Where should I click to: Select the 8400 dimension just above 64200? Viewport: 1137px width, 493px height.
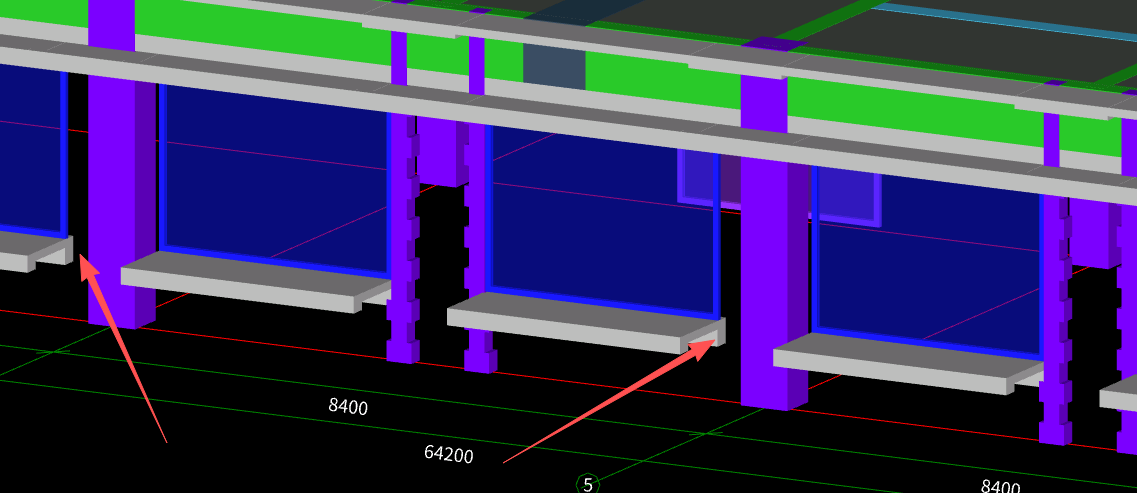click(x=348, y=406)
